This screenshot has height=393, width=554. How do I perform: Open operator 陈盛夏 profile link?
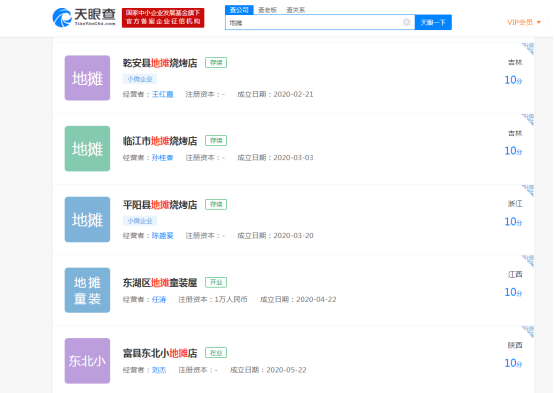(x=163, y=235)
